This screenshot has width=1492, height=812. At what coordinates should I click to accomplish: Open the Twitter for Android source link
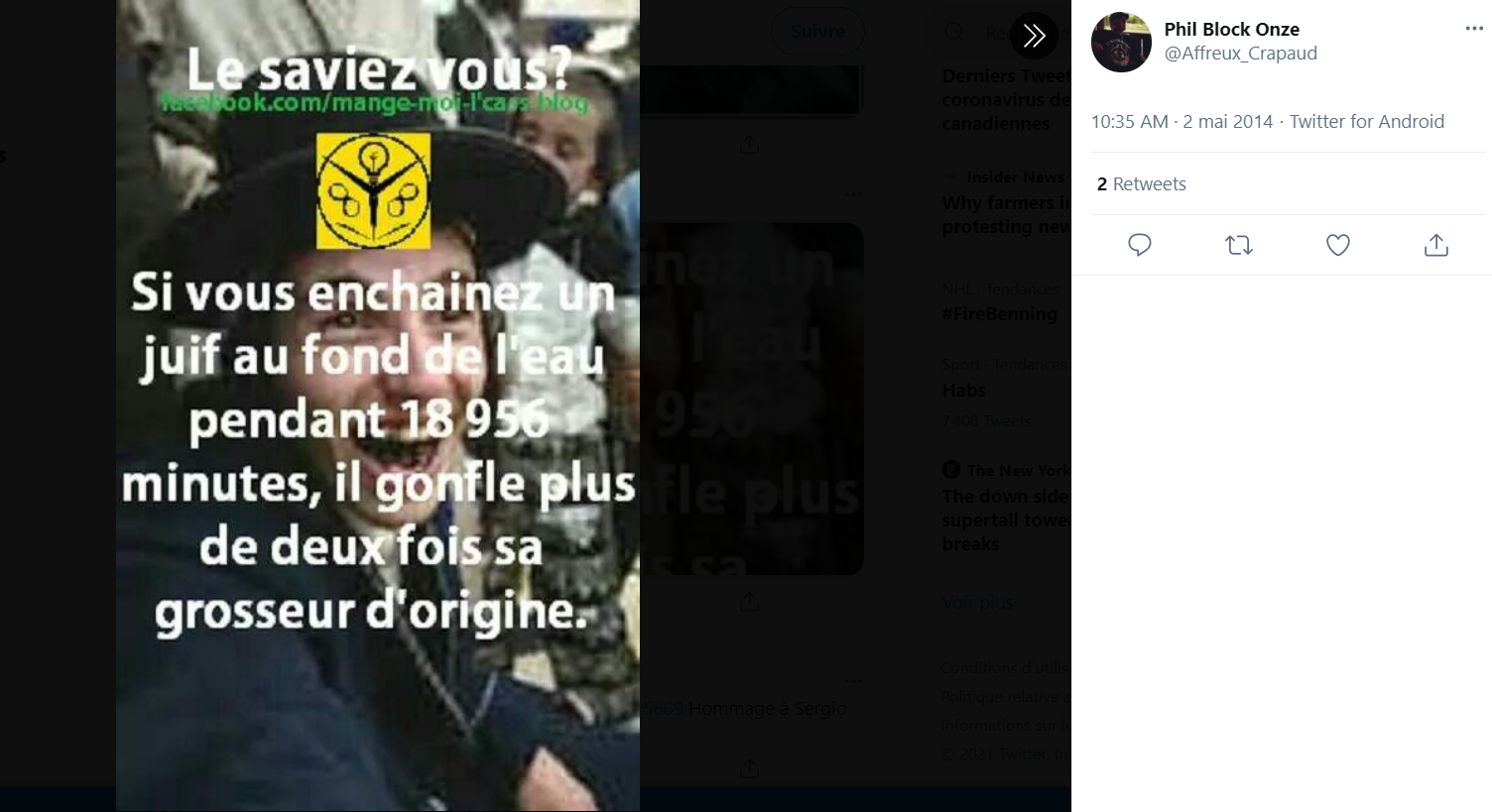[x=1366, y=122]
